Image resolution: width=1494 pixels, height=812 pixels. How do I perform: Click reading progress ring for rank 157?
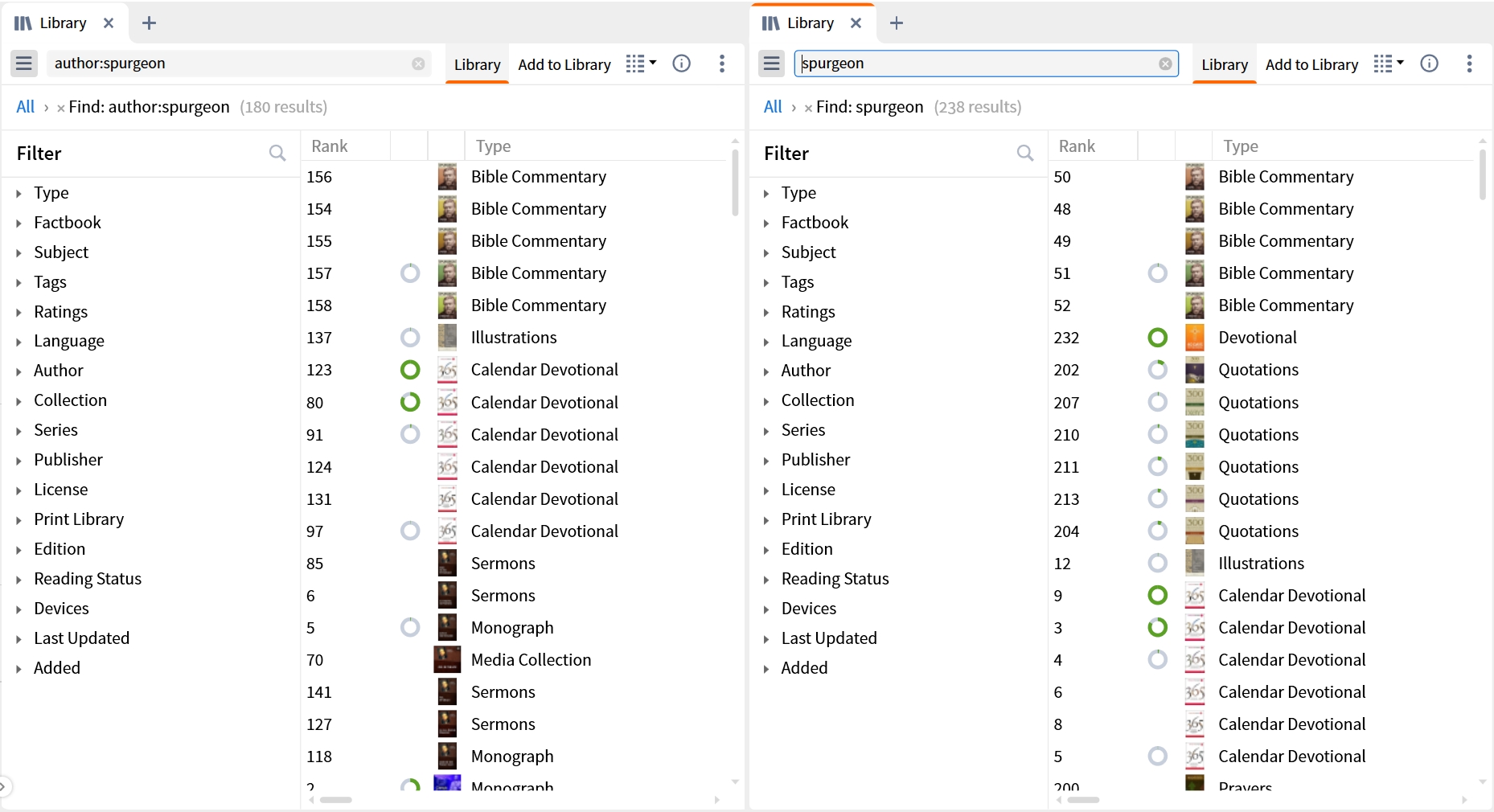click(410, 273)
